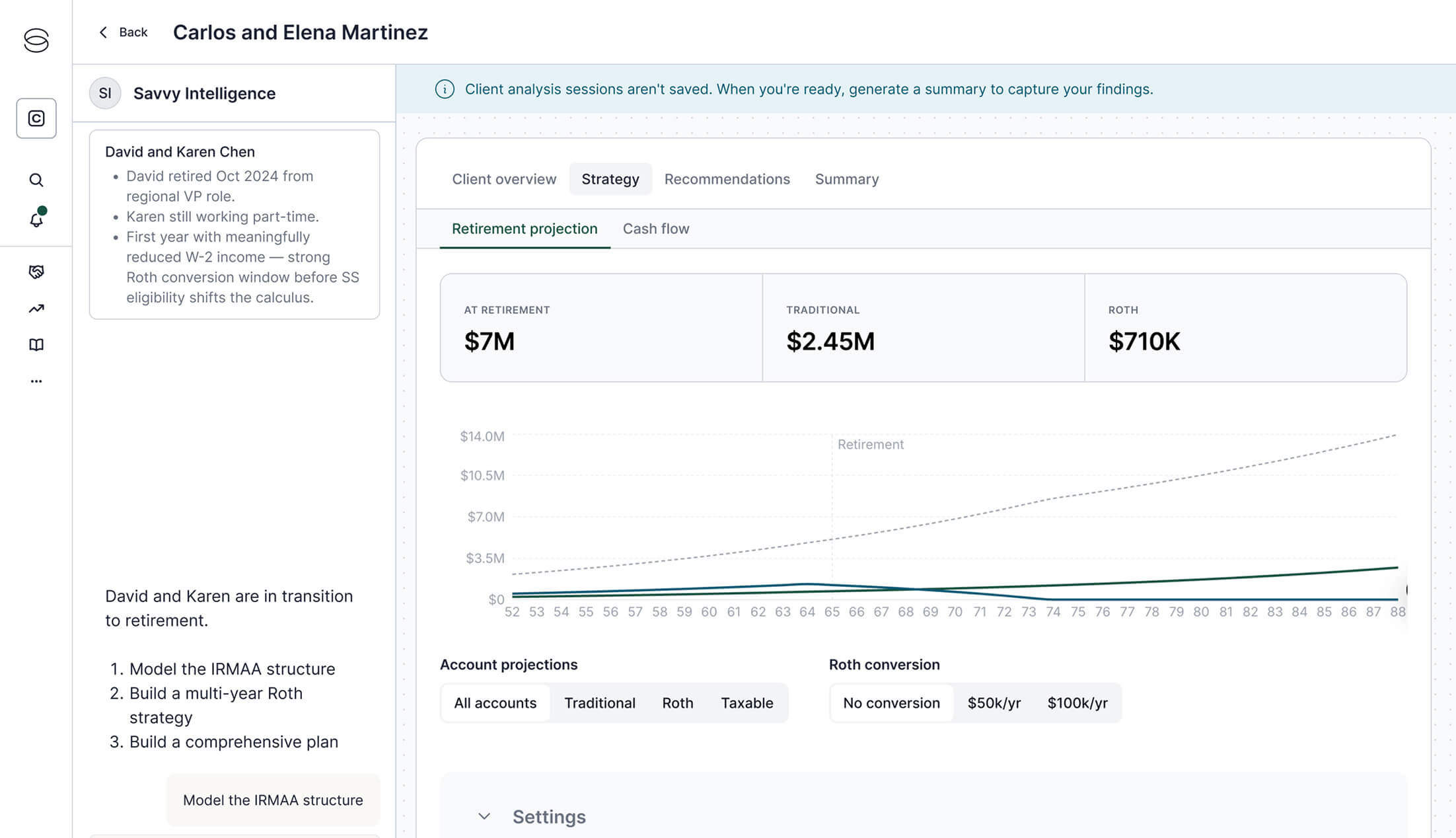
Task: Select the Traditional account projection
Action: point(599,703)
